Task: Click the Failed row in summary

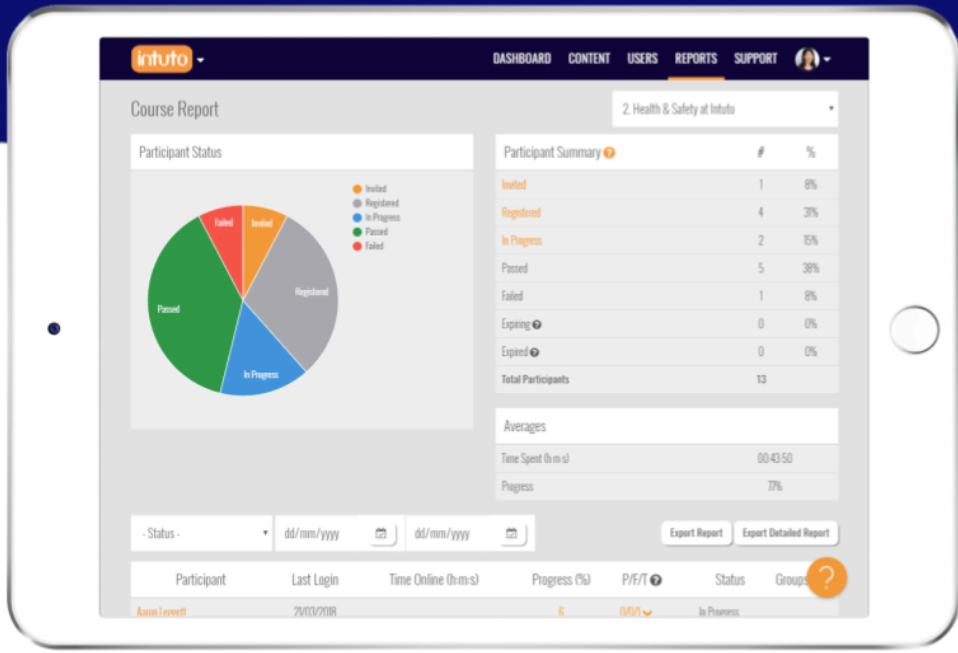Action: click(667, 296)
